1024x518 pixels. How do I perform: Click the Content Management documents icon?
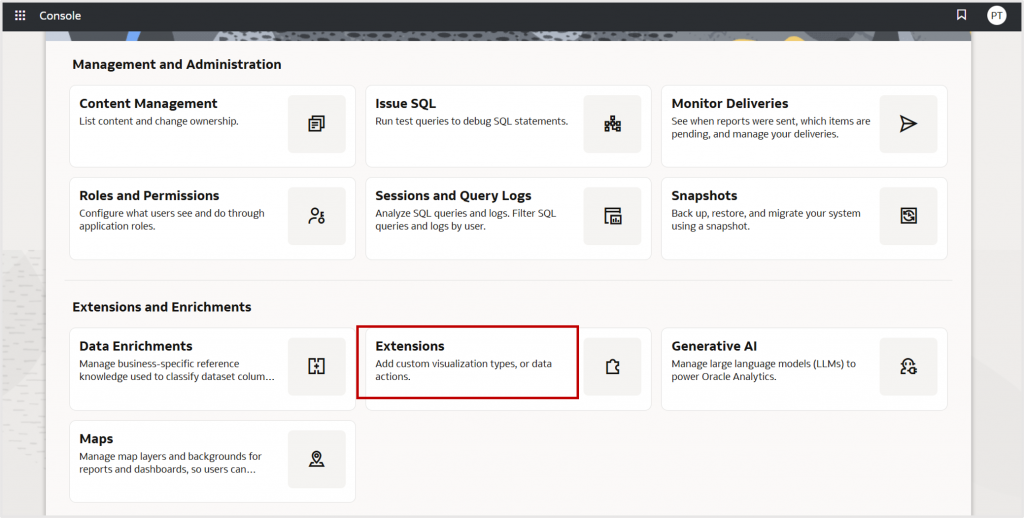tap(317, 124)
